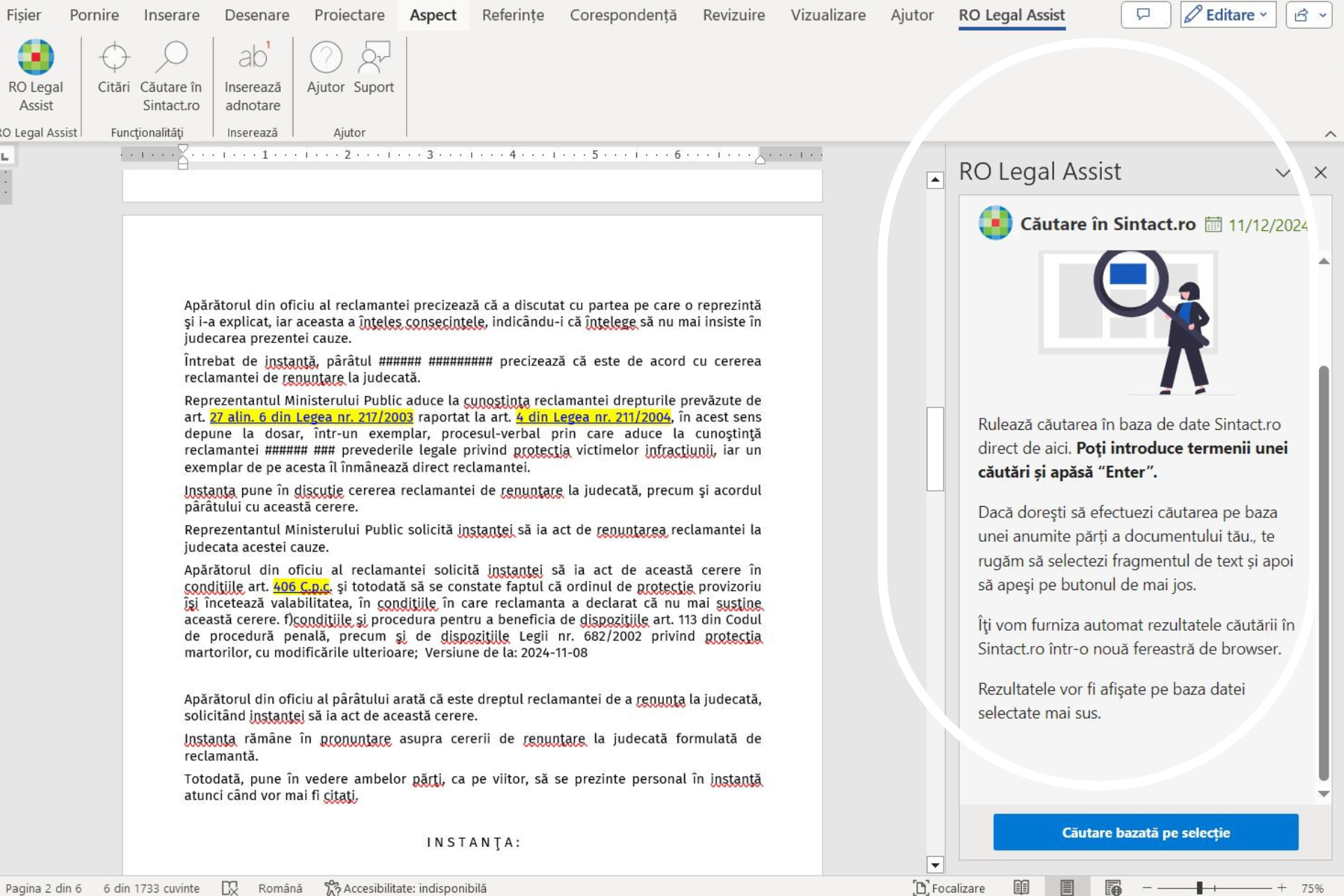
Task: Click the zoom slider handle
Action: 1199,888
